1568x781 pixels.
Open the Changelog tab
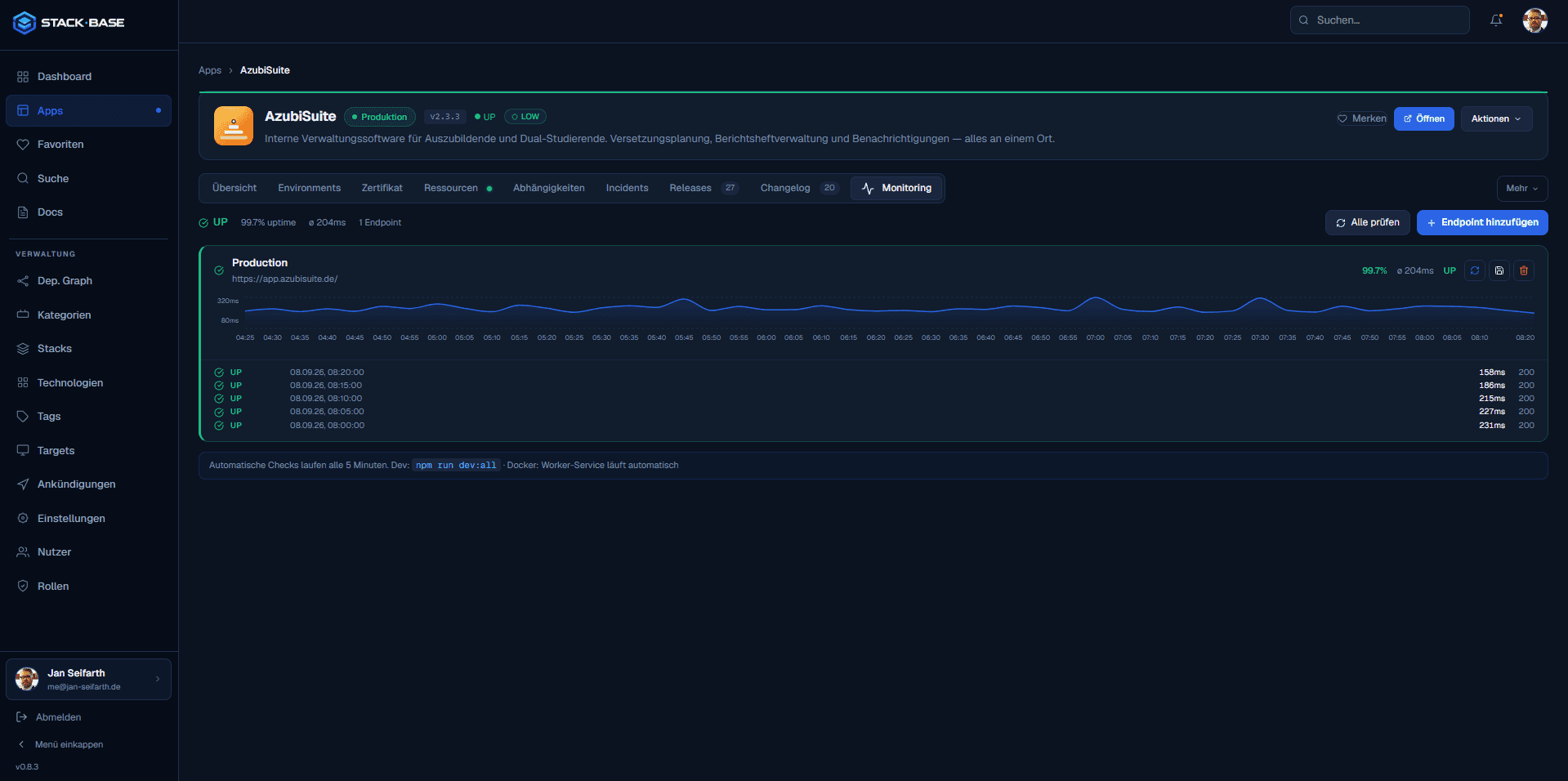pyautogui.click(x=798, y=188)
